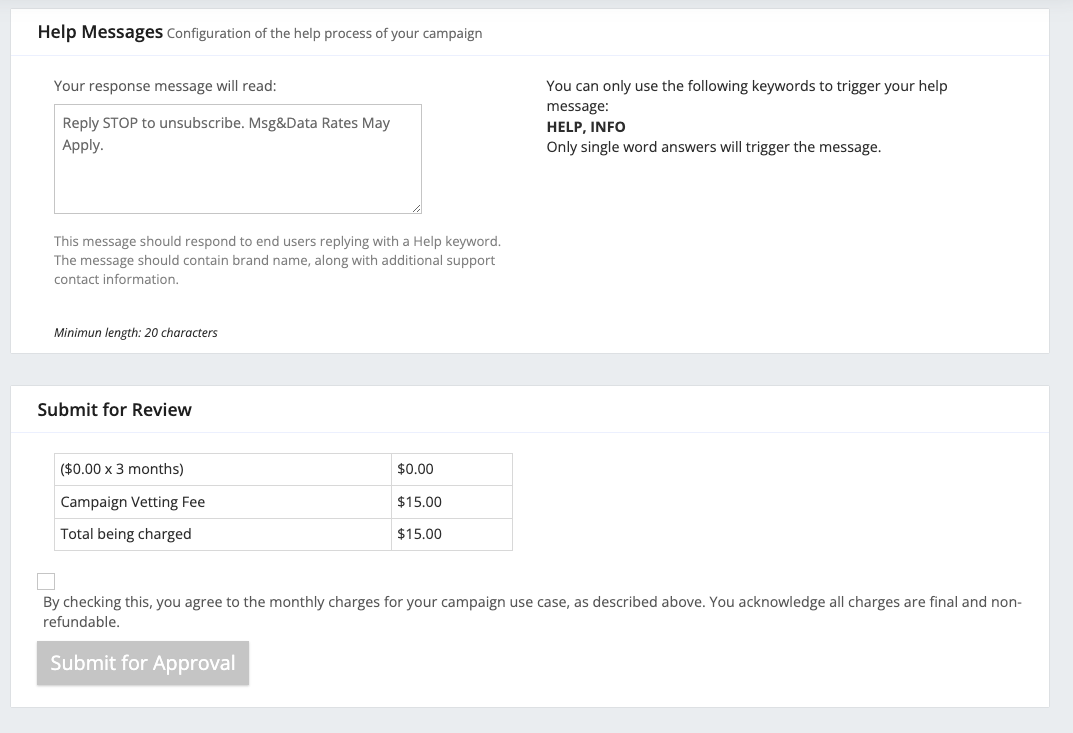Click the Minimum length 20 characters note
The image size is (1073, 733).
(135, 332)
